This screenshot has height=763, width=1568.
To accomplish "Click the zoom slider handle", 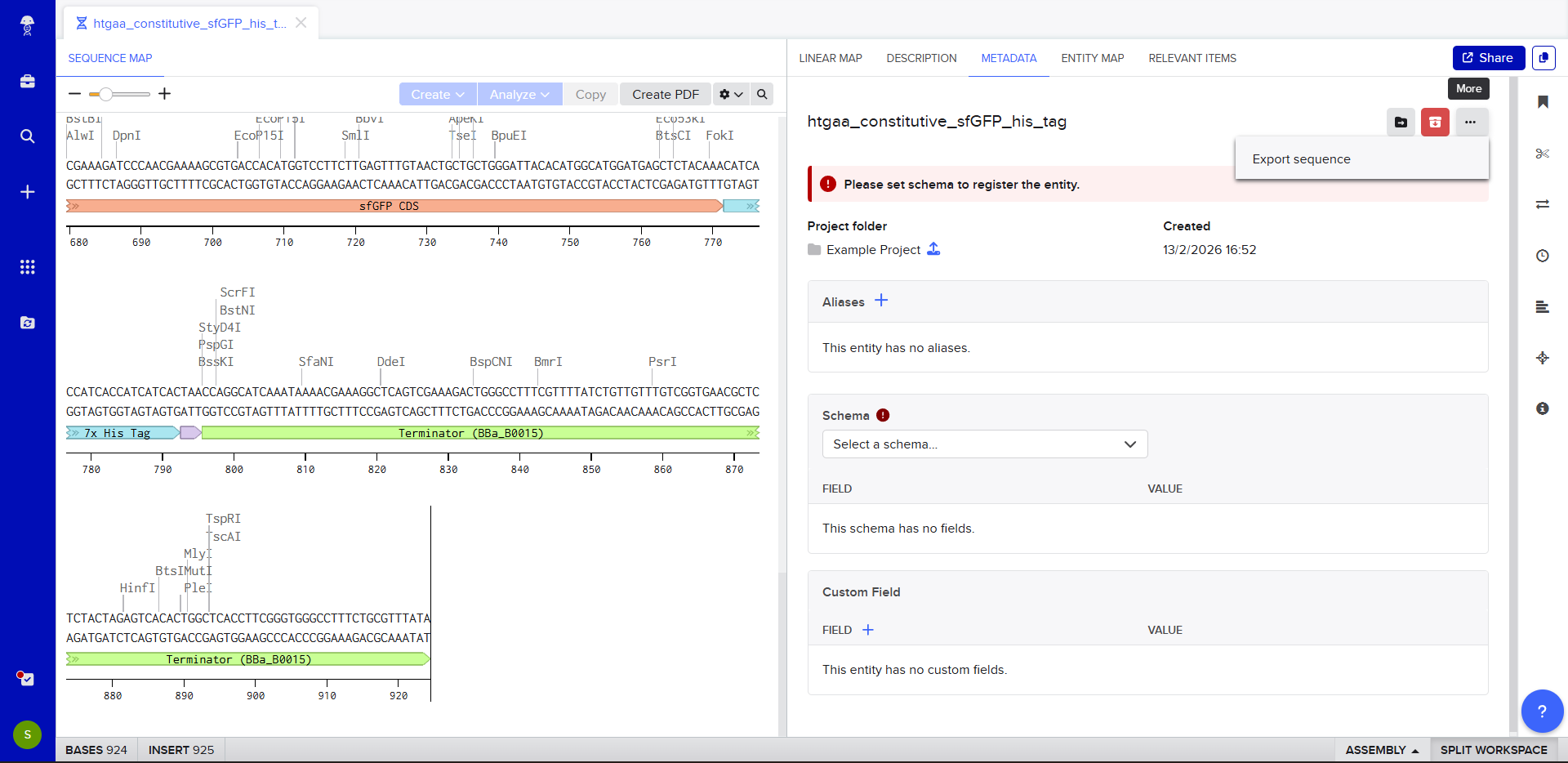I will tap(105, 94).
